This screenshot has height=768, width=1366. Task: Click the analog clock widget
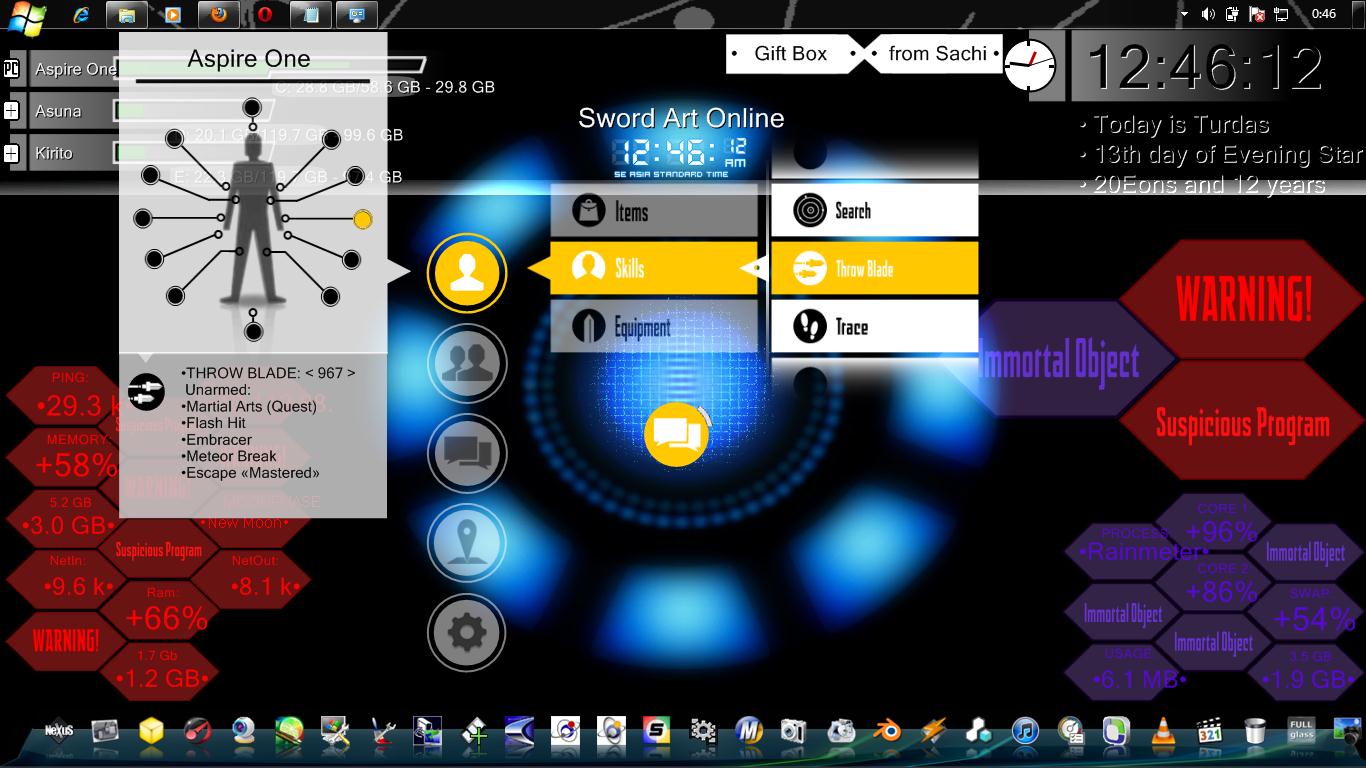pyautogui.click(x=1030, y=67)
